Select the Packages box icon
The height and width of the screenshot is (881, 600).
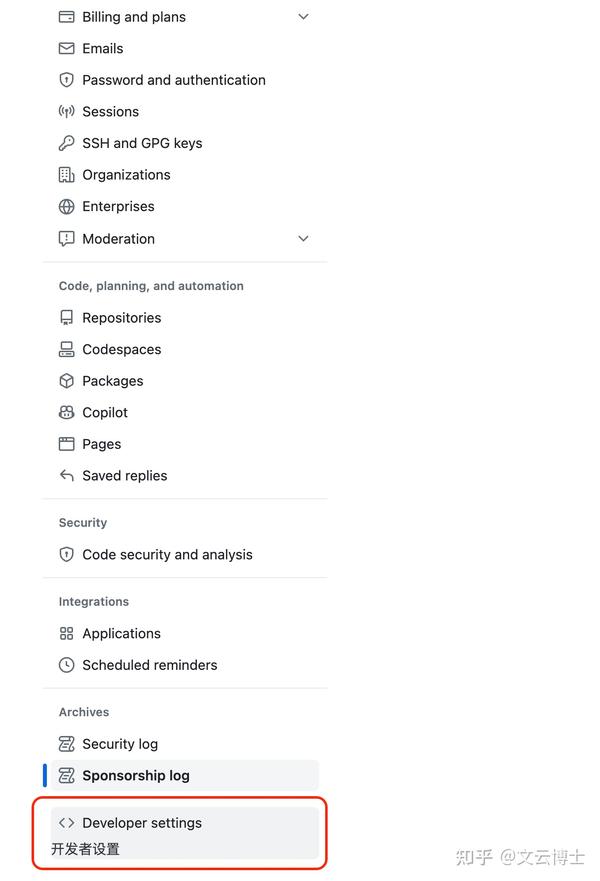(65, 381)
